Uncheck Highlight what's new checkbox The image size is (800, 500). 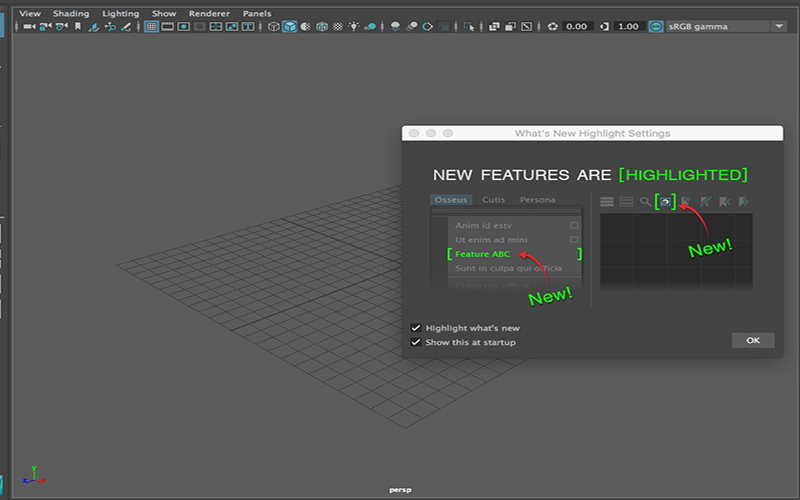[416, 328]
